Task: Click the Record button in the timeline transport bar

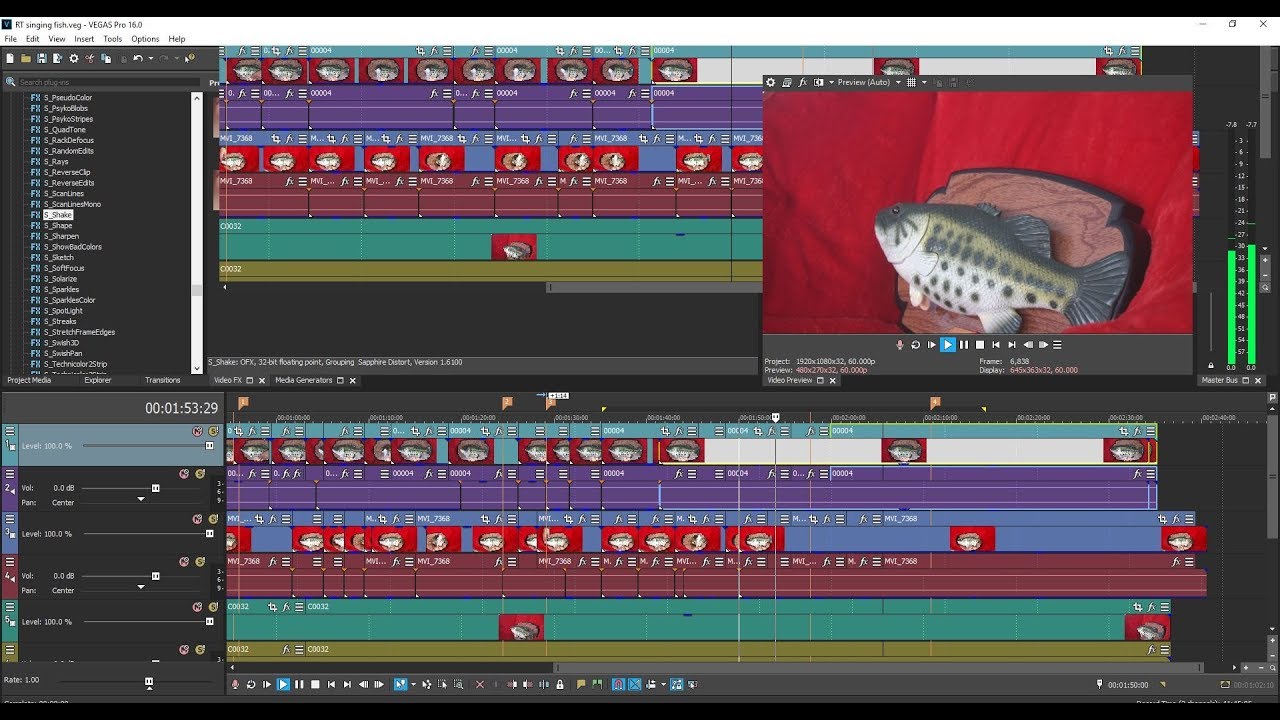Action: point(235,685)
